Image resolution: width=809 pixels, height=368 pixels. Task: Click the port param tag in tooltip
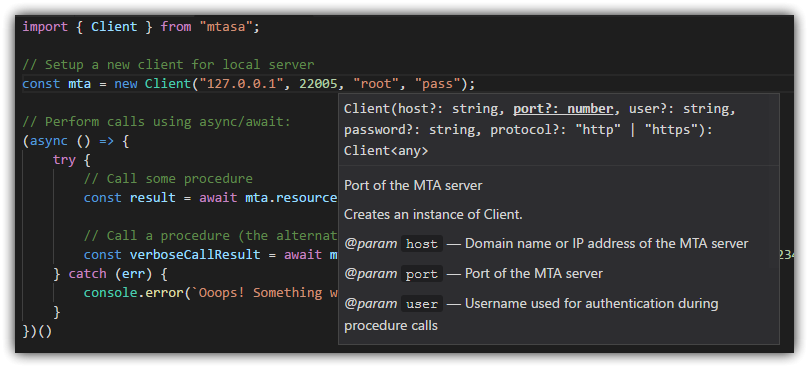(422, 274)
